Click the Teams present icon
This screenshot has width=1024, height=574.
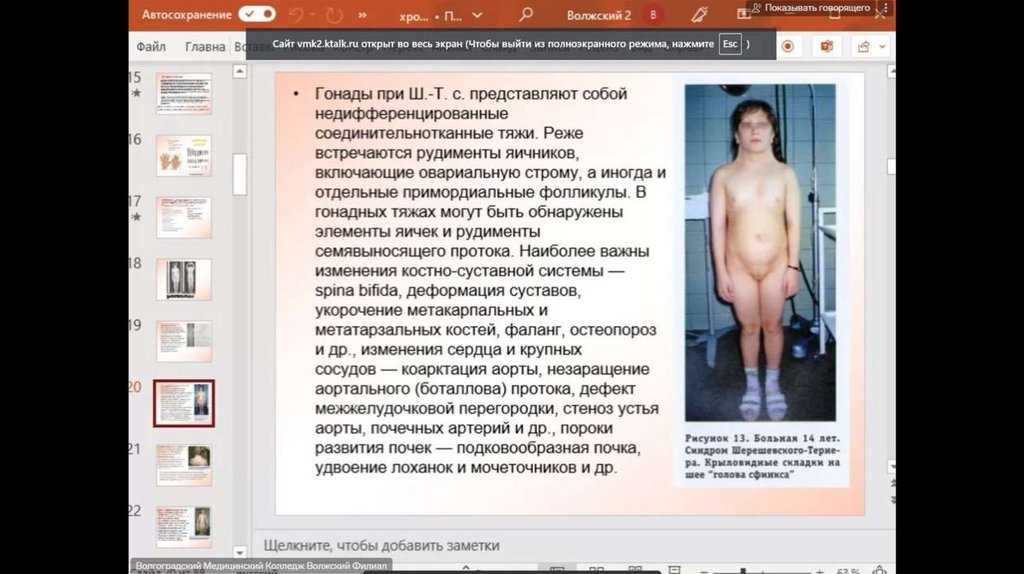[x=826, y=46]
